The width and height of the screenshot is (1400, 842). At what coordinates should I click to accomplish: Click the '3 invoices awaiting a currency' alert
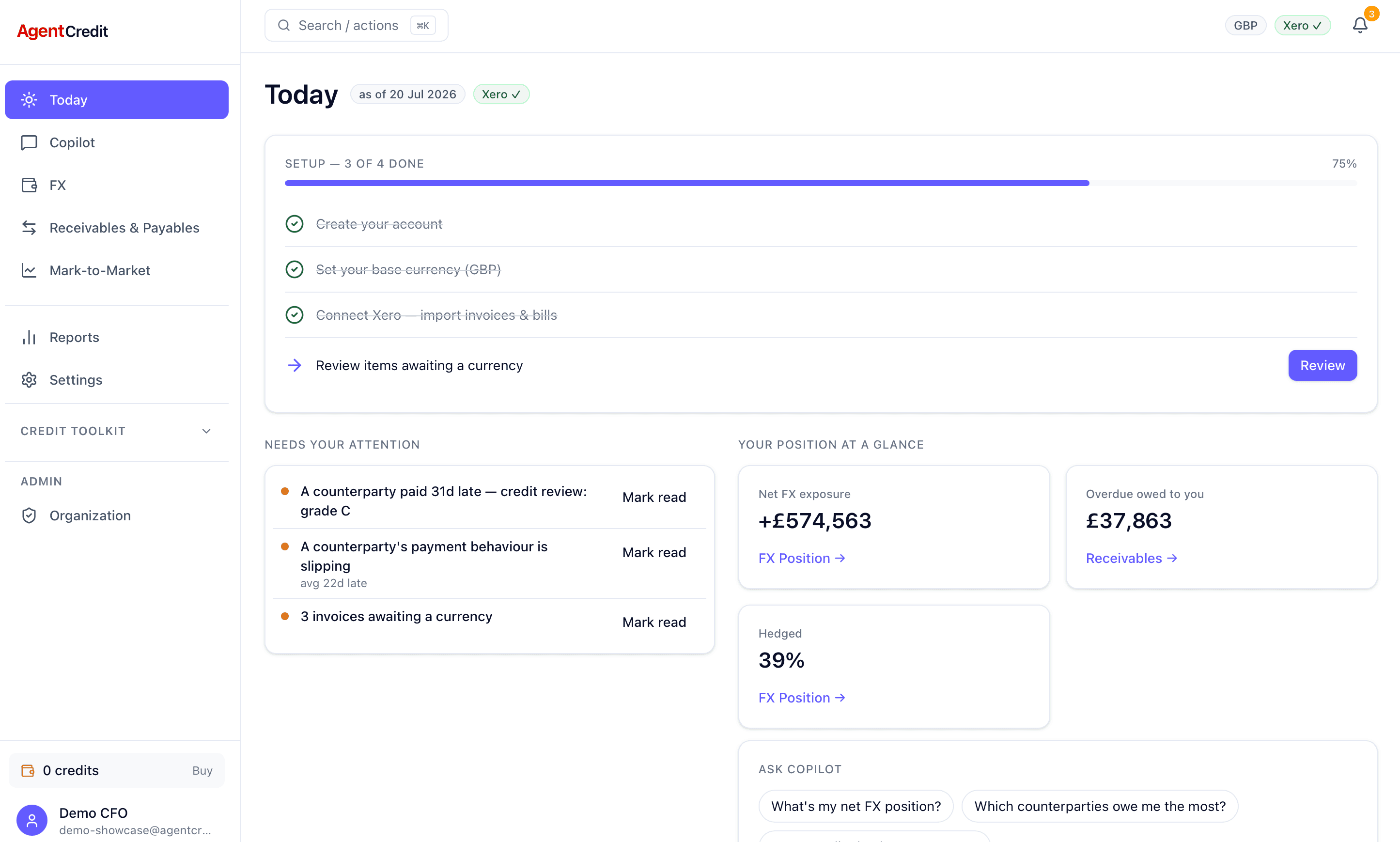pyautogui.click(x=396, y=616)
